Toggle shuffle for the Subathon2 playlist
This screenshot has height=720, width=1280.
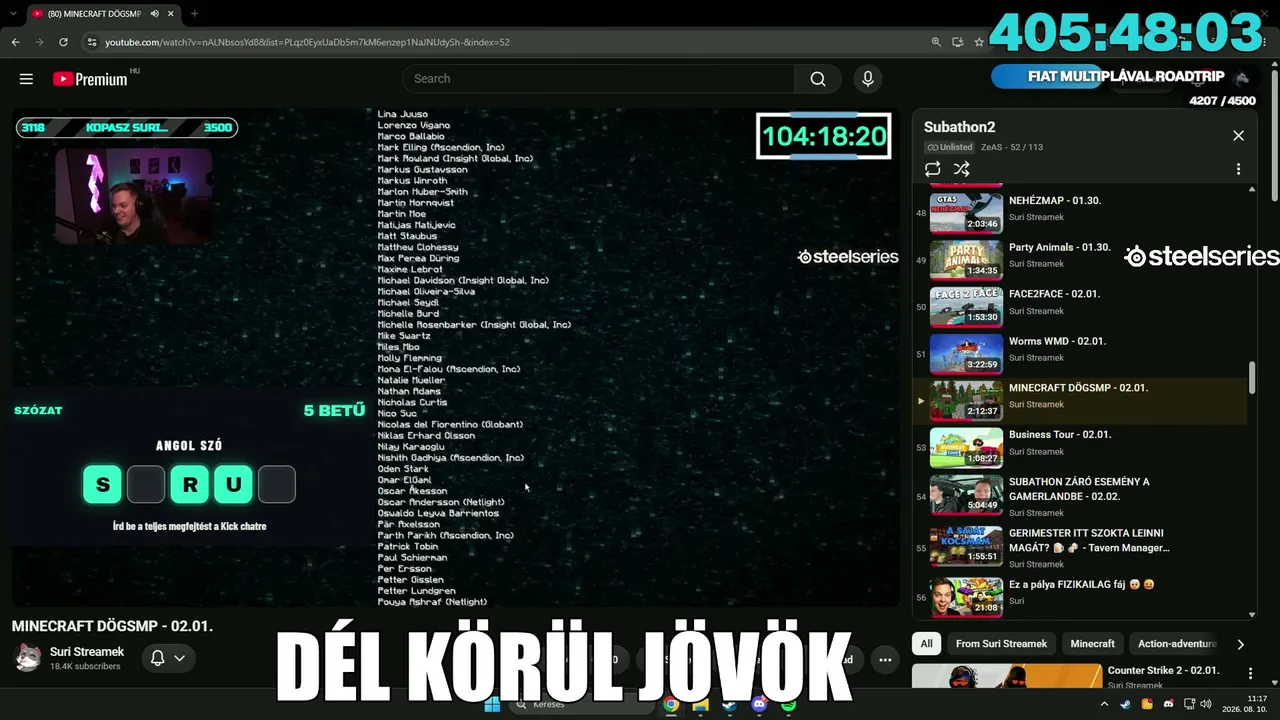coord(961,169)
